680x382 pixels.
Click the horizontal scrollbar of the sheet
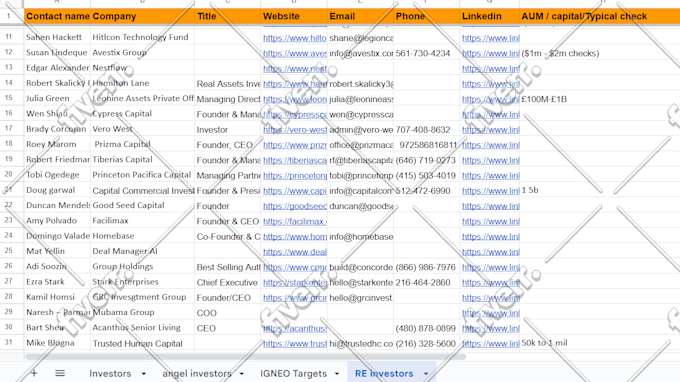pos(245,357)
